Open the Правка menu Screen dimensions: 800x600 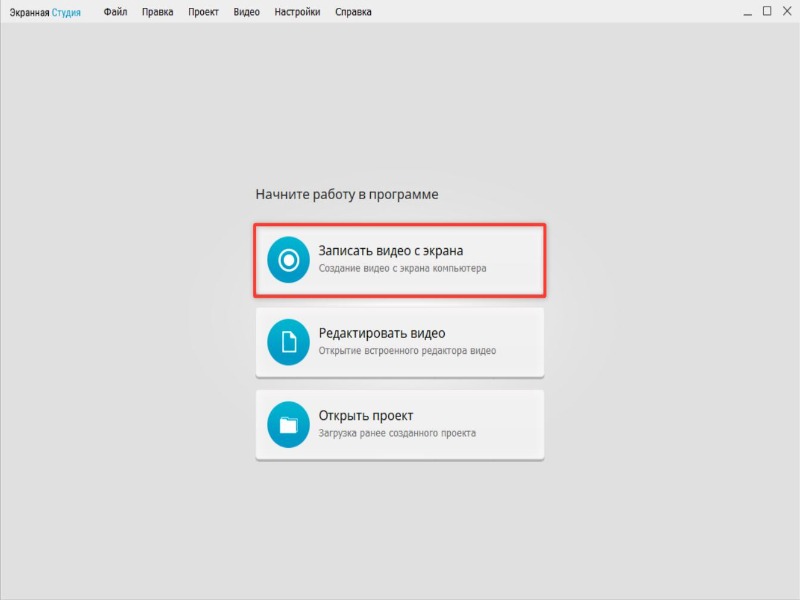tap(157, 12)
